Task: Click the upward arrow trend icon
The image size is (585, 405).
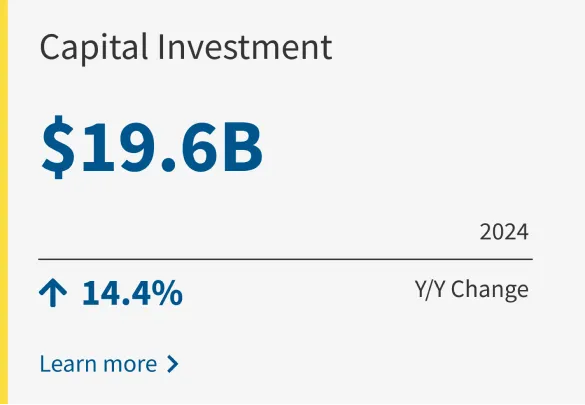Action: click(x=53, y=294)
